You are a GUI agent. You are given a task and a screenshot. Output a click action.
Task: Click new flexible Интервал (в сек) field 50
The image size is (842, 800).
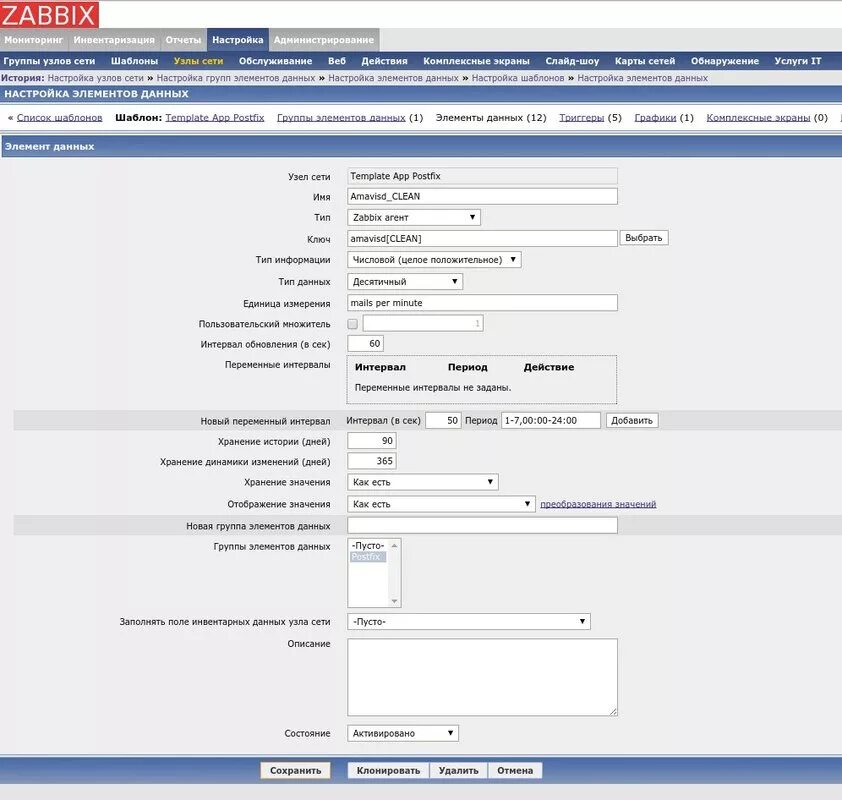coord(443,420)
